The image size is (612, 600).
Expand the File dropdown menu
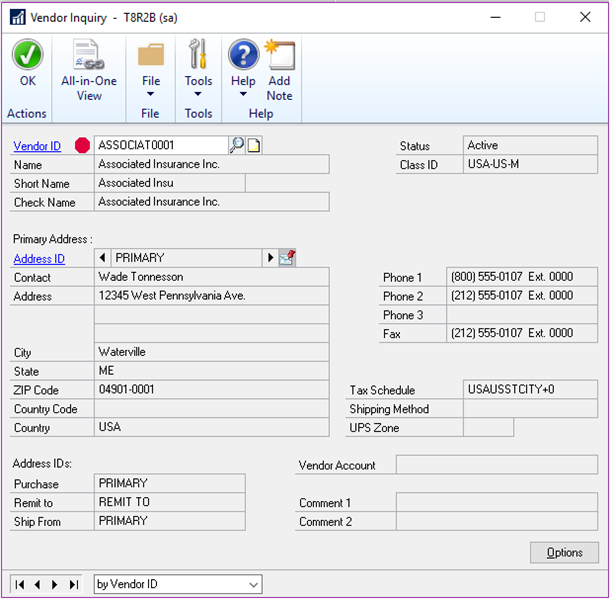click(151, 96)
